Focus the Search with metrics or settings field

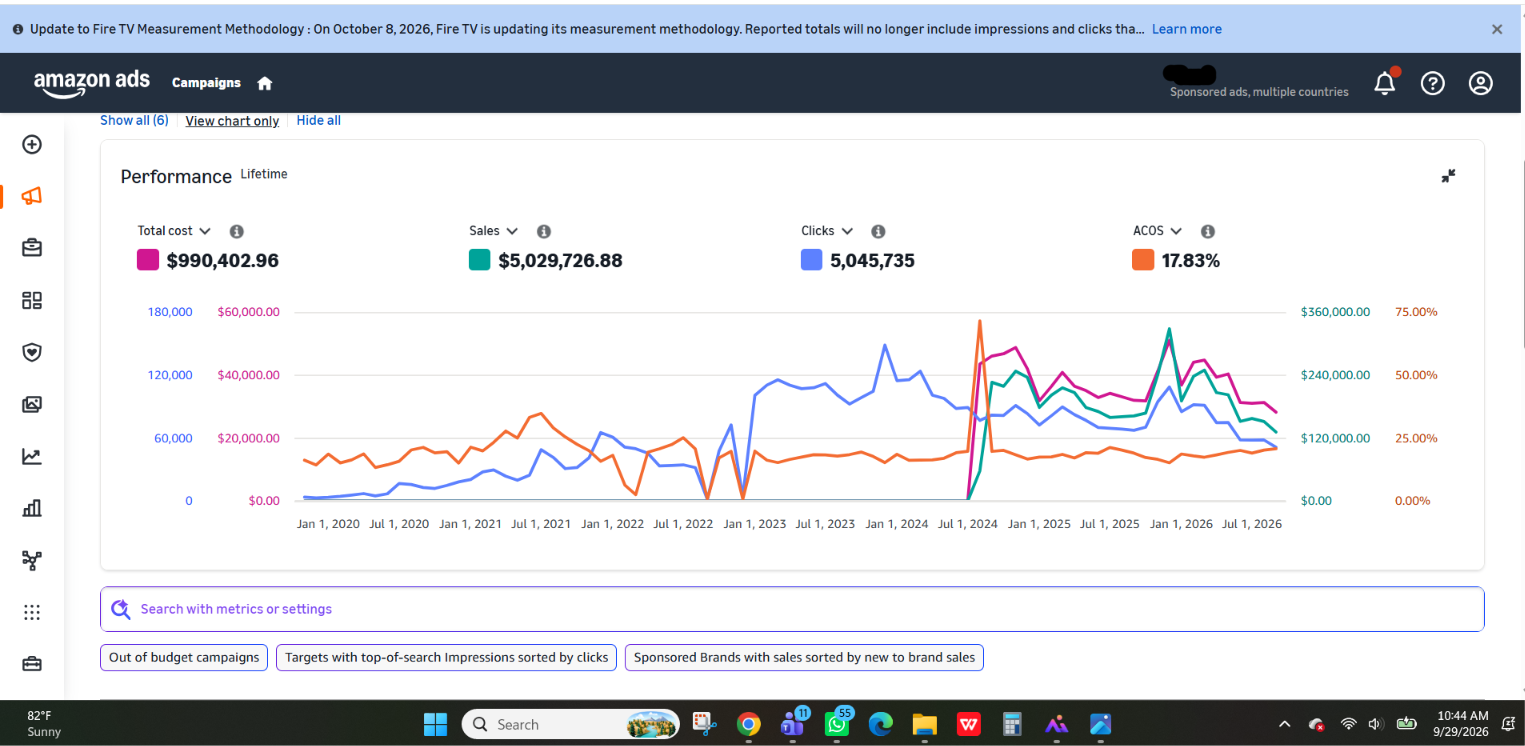point(792,609)
